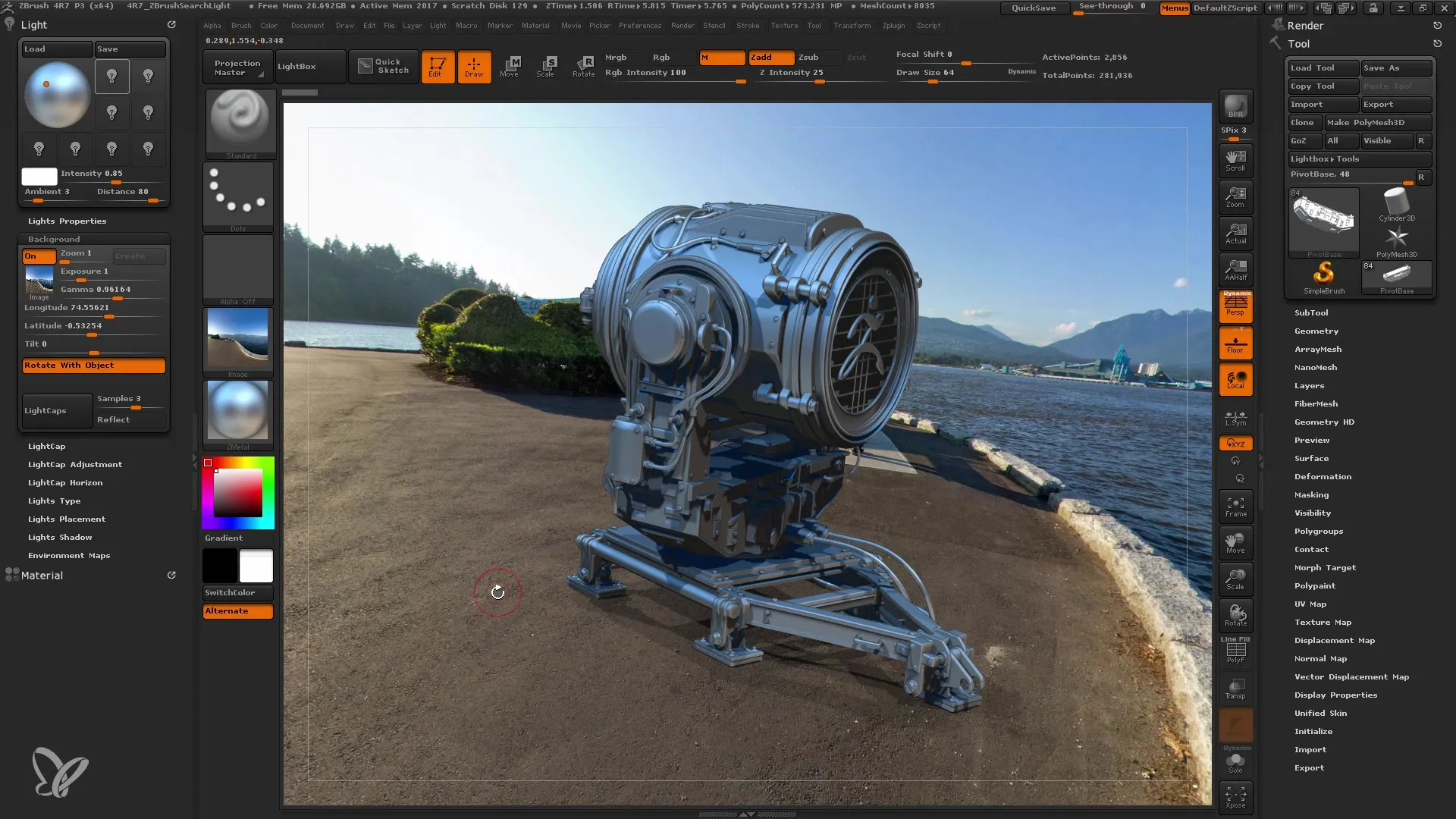
Task: Select the Rotate tool icon
Action: [x=584, y=66]
